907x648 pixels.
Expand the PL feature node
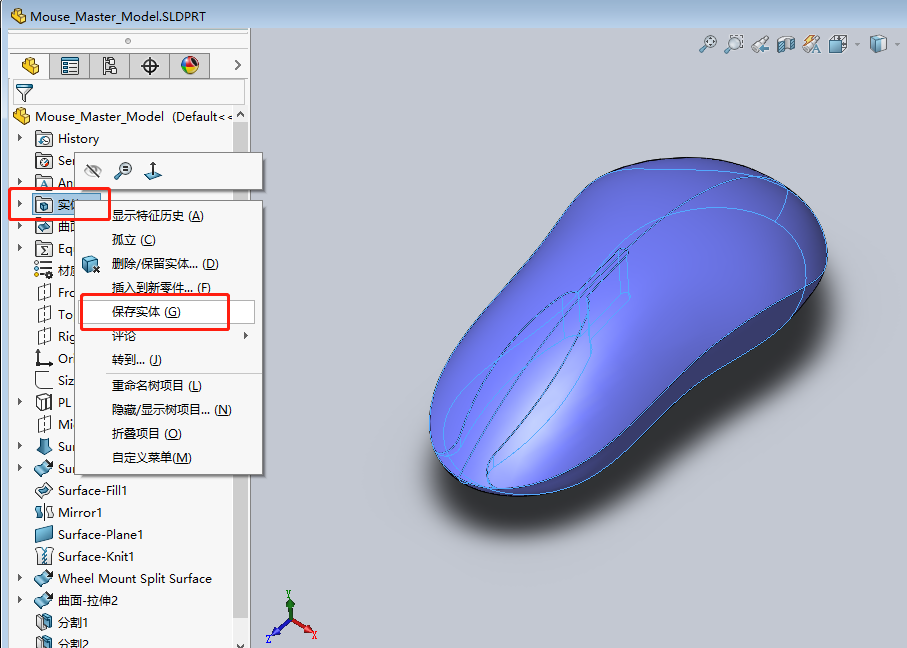20,402
